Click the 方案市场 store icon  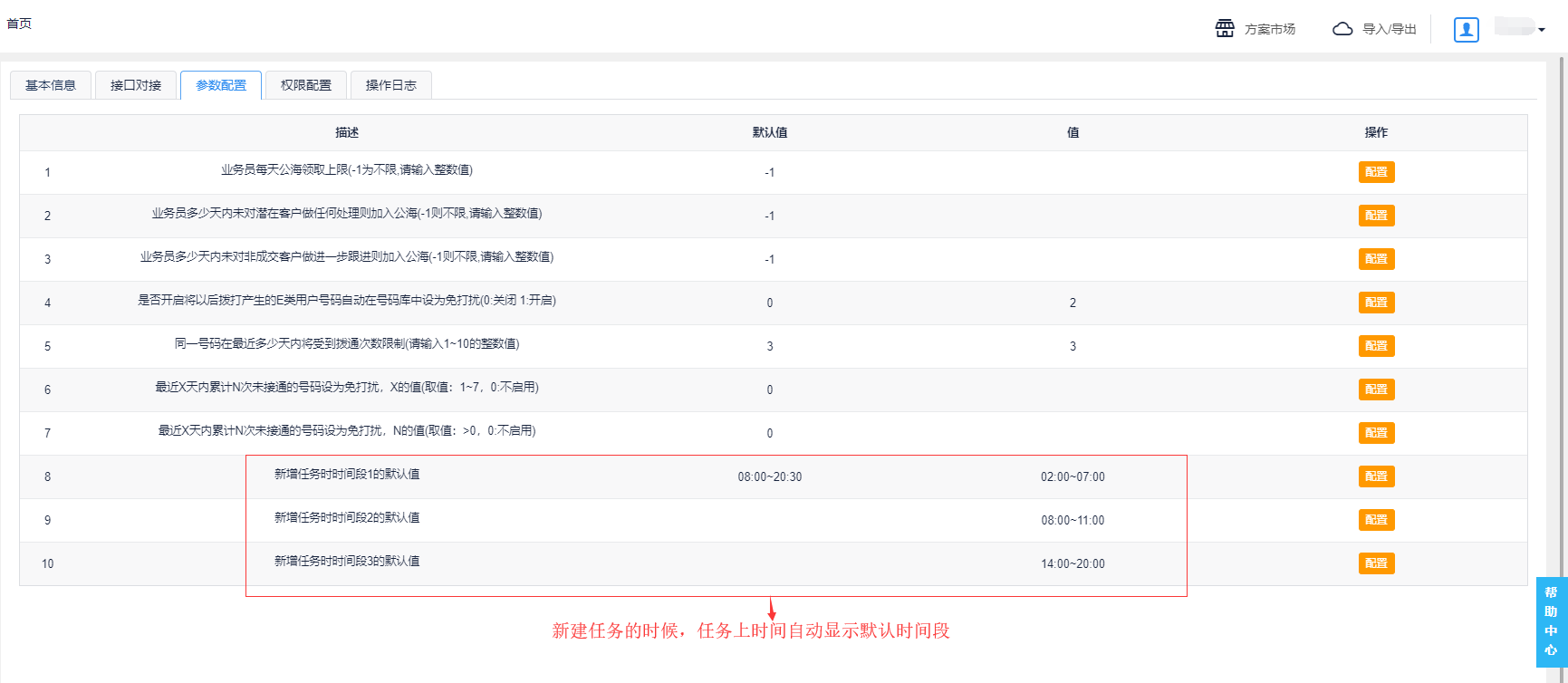pyautogui.click(x=1225, y=29)
